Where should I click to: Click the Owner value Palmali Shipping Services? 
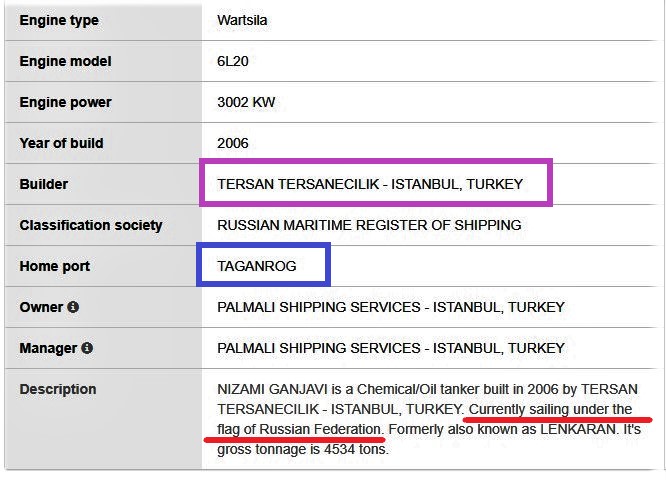[x=391, y=307]
